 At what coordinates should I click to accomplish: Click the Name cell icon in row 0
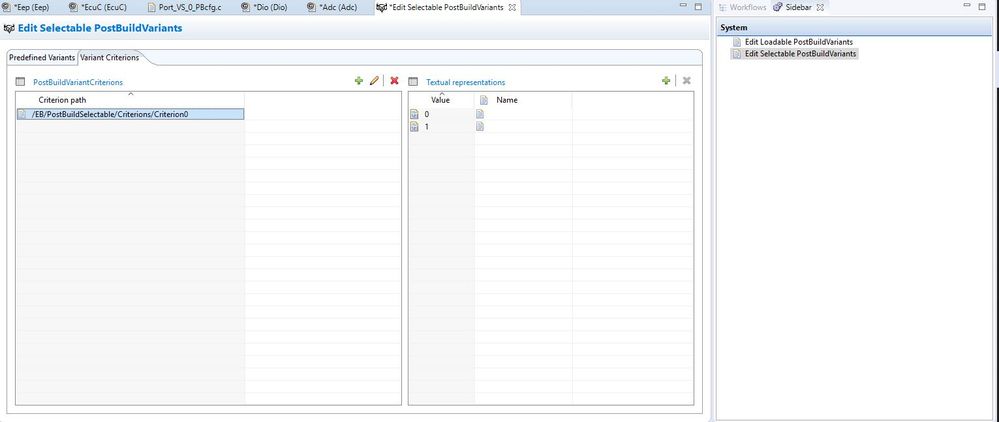click(480, 114)
